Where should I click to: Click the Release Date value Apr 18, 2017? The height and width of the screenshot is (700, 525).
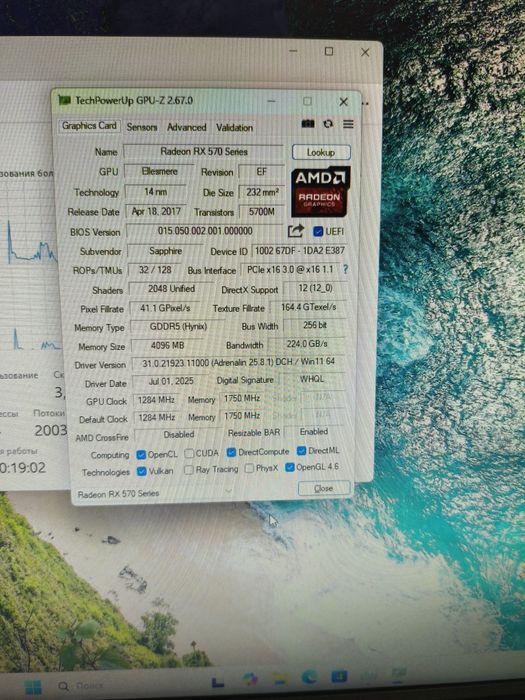click(x=156, y=211)
